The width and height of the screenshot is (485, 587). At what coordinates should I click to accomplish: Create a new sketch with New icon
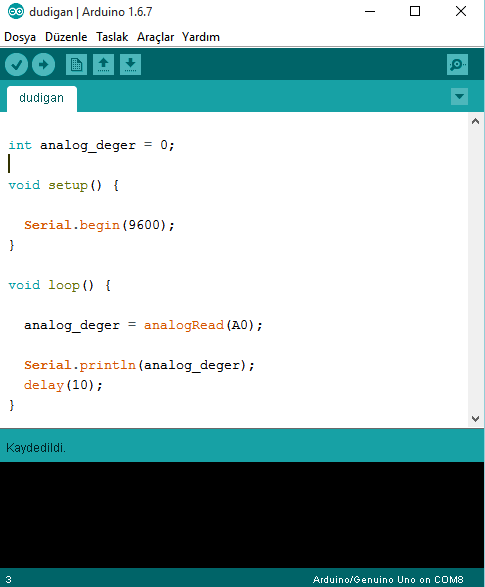click(x=76, y=64)
